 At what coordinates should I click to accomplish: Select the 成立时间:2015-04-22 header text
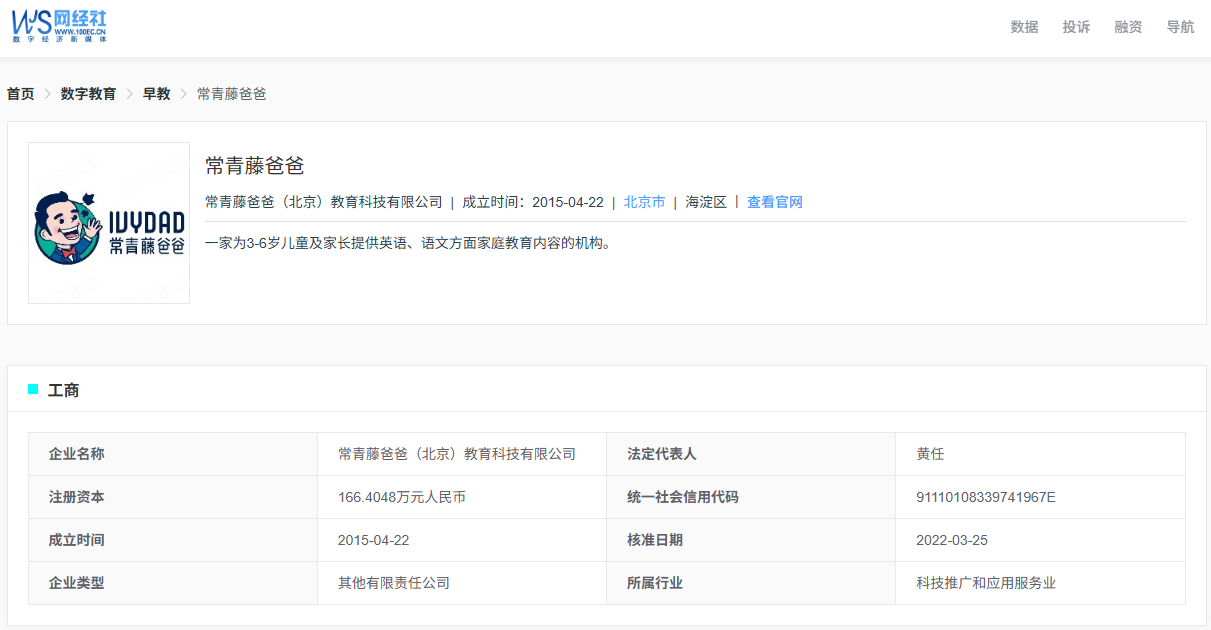click(x=533, y=202)
